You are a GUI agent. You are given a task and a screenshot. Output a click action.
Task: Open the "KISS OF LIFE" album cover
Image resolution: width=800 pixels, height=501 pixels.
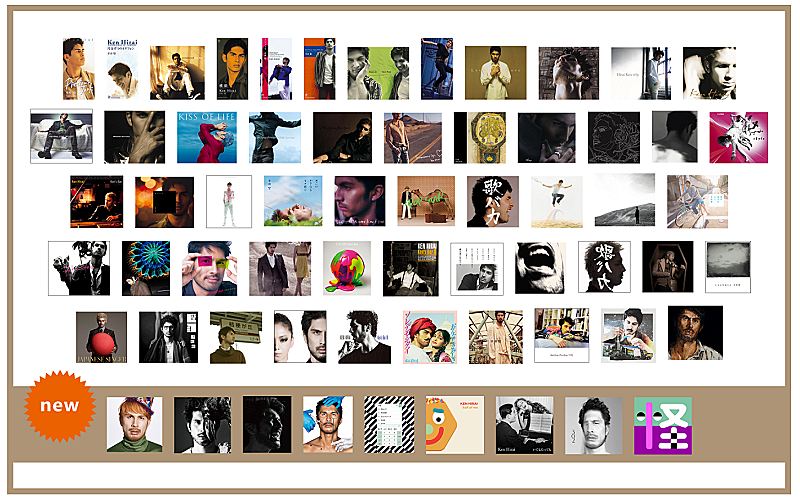click(207, 137)
